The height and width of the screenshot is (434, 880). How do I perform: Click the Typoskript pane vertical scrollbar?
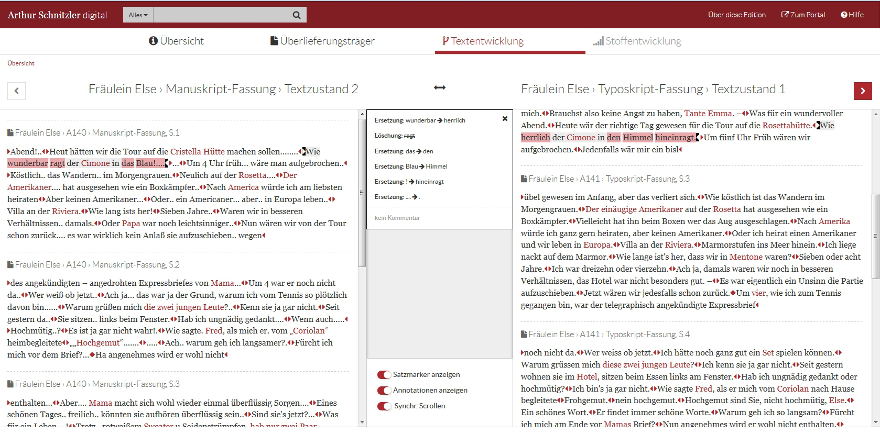click(876, 236)
